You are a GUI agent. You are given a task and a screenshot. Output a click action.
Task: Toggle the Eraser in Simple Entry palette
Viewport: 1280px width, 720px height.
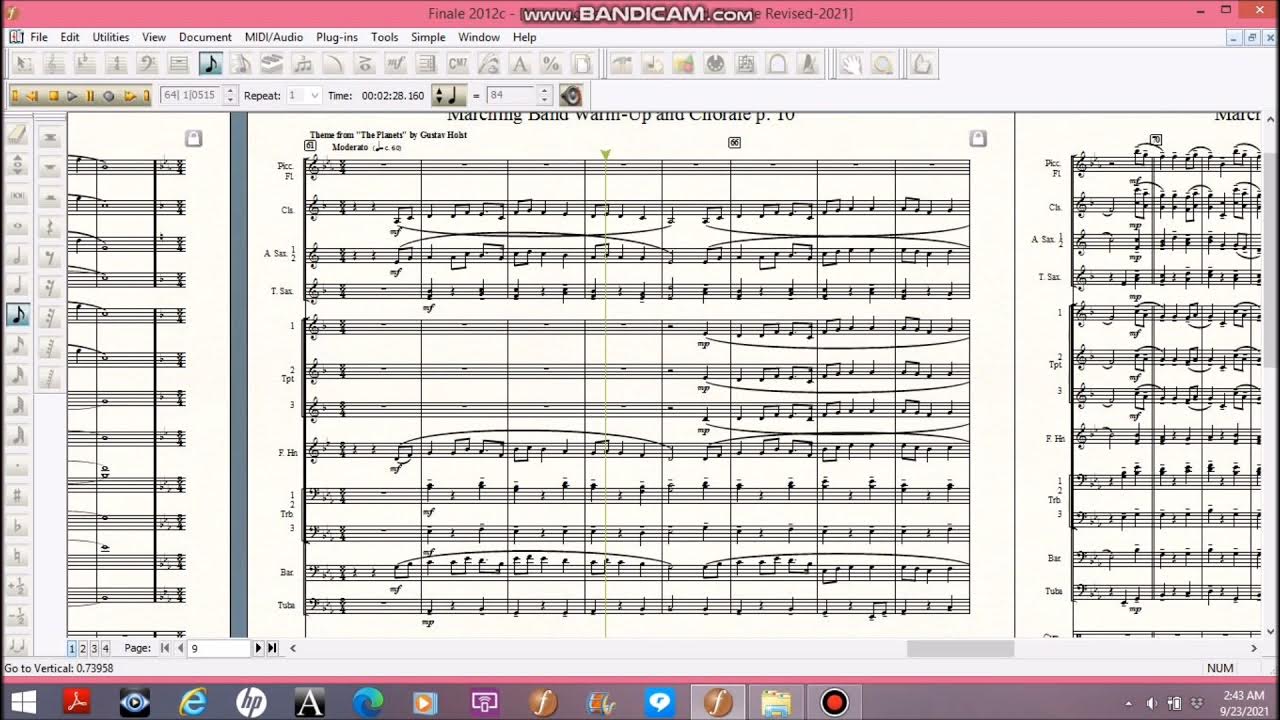click(17, 135)
